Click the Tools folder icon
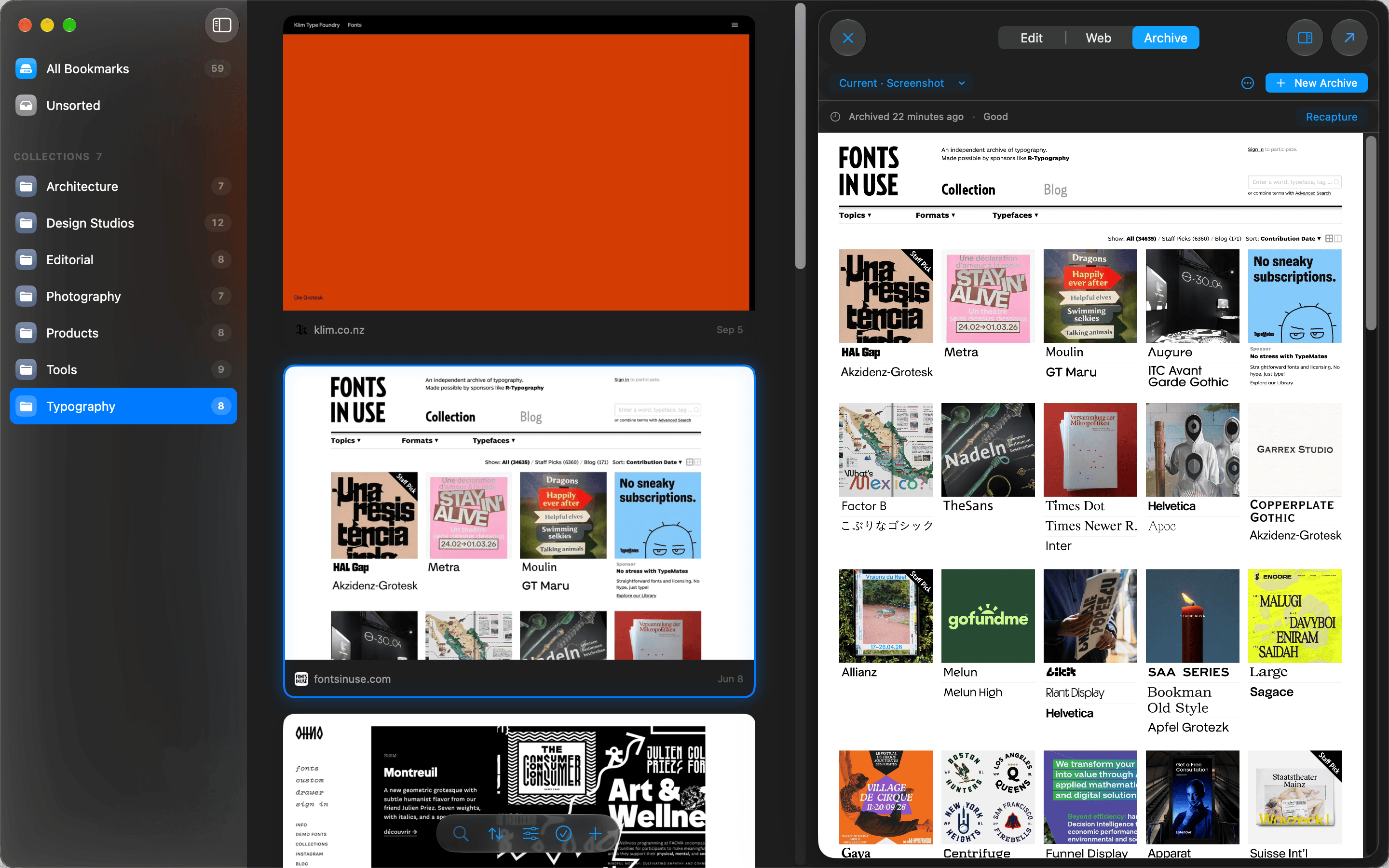This screenshot has height=868, width=1389. [x=26, y=370]
